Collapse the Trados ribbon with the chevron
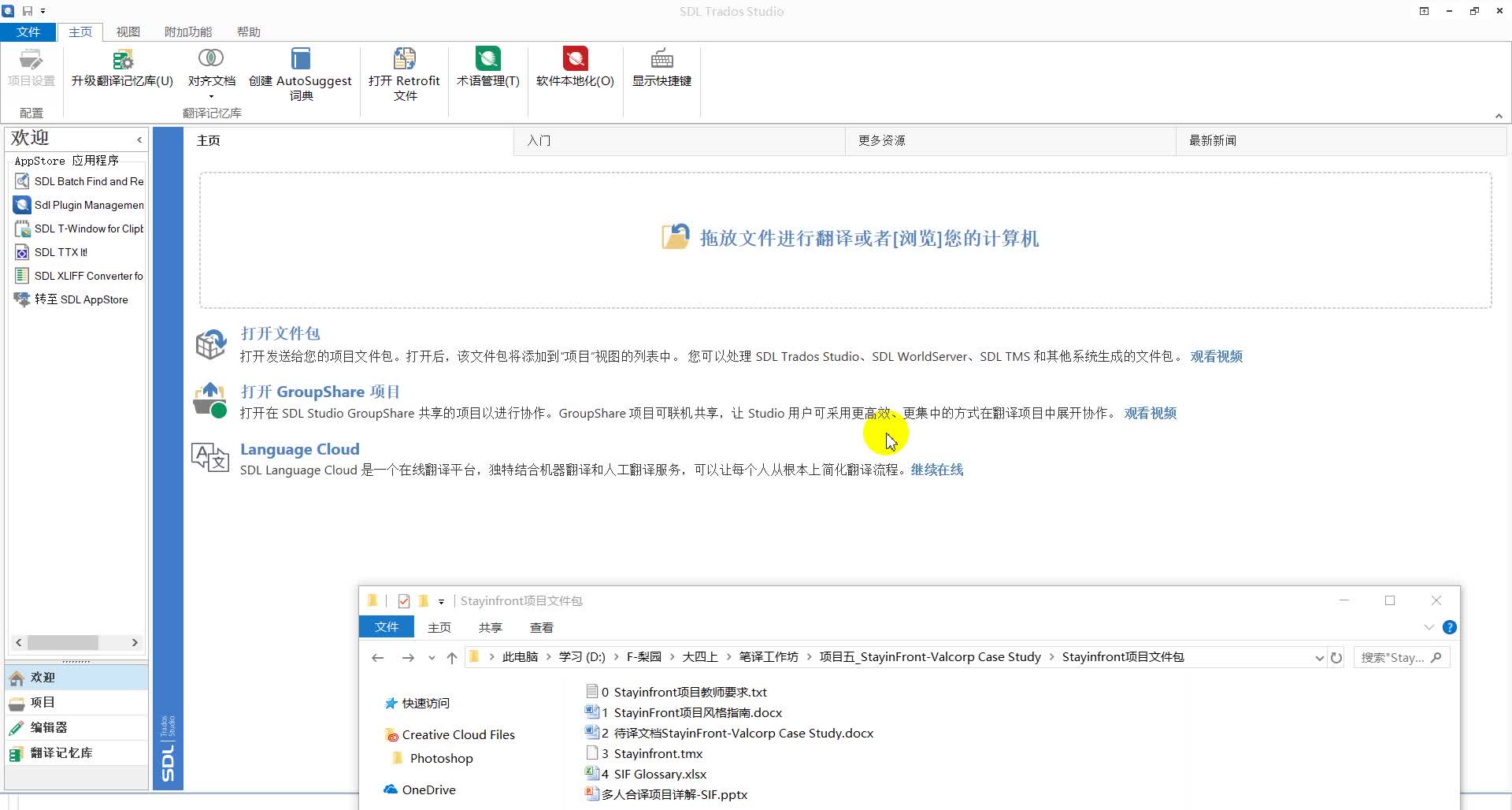This screenshot has height=810, width=1512. pos(1499,115)
